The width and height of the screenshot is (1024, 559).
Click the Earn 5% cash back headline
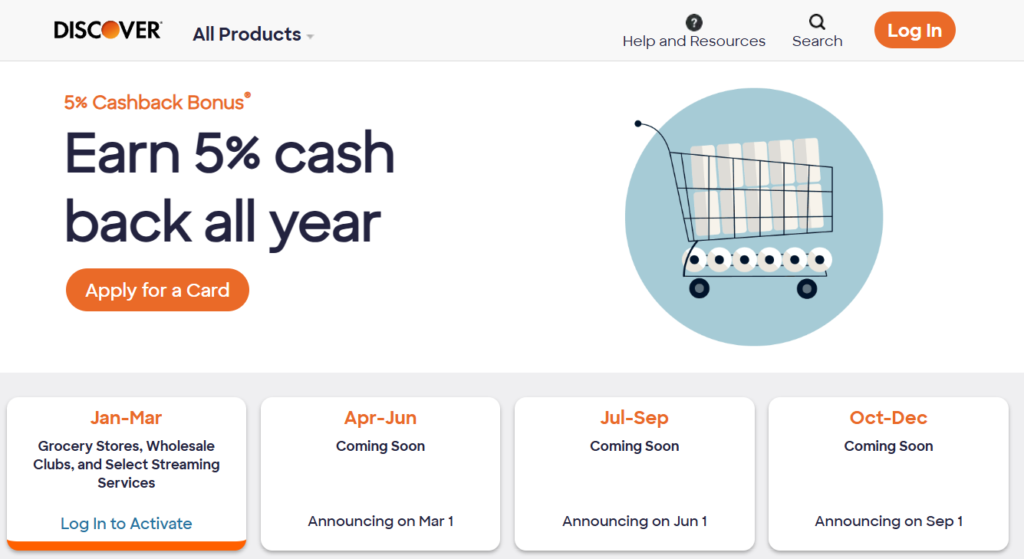pyautogui.click(x=230, y=188)
